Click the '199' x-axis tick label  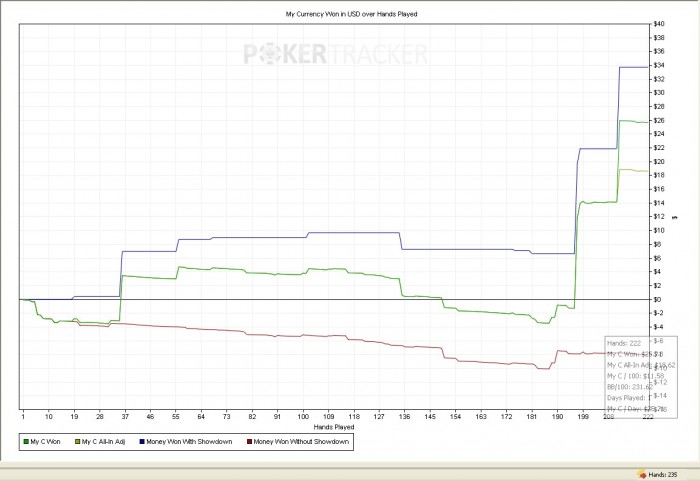(x=583, y=416)
